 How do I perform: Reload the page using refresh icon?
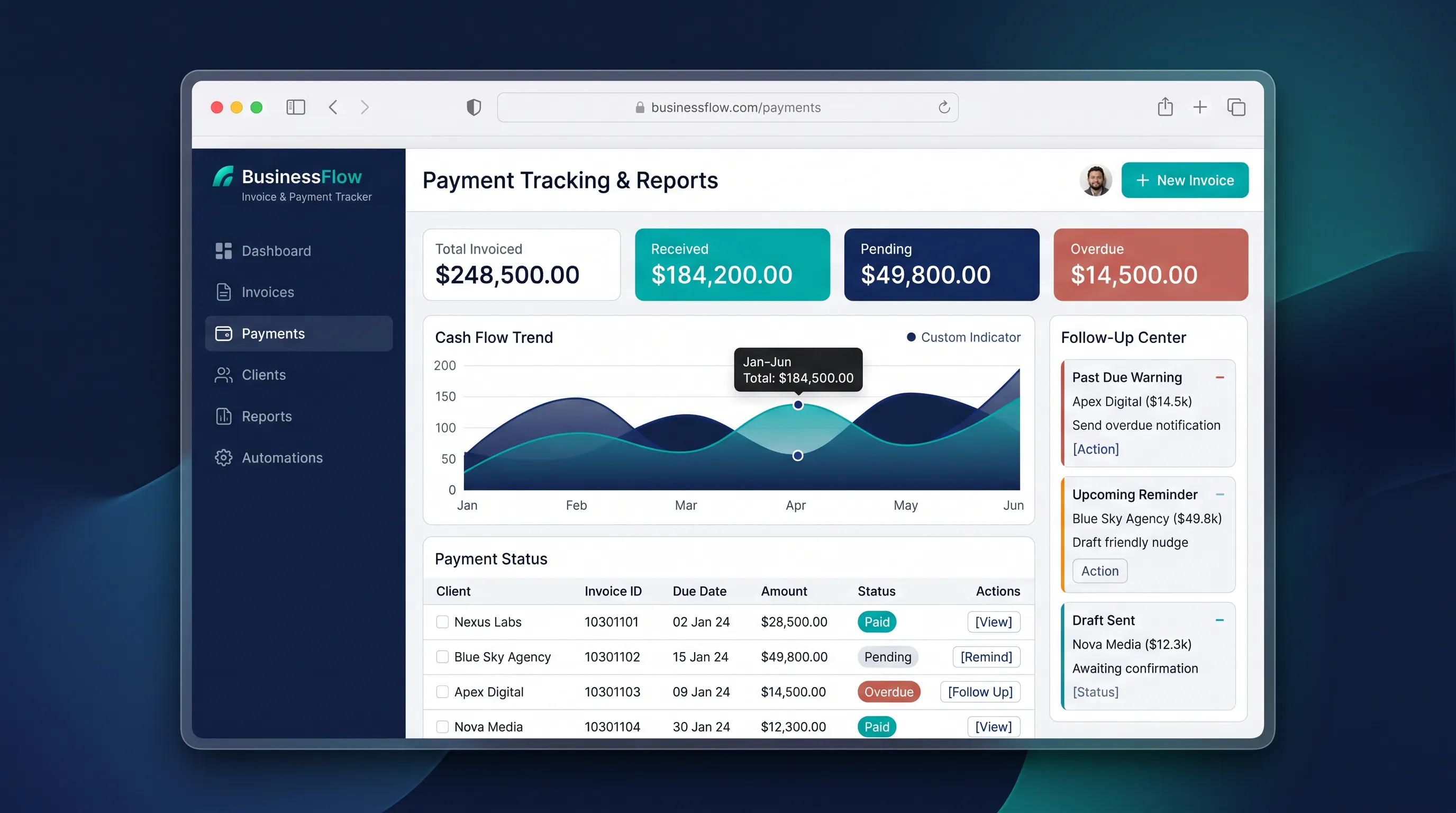click(944, 107)
